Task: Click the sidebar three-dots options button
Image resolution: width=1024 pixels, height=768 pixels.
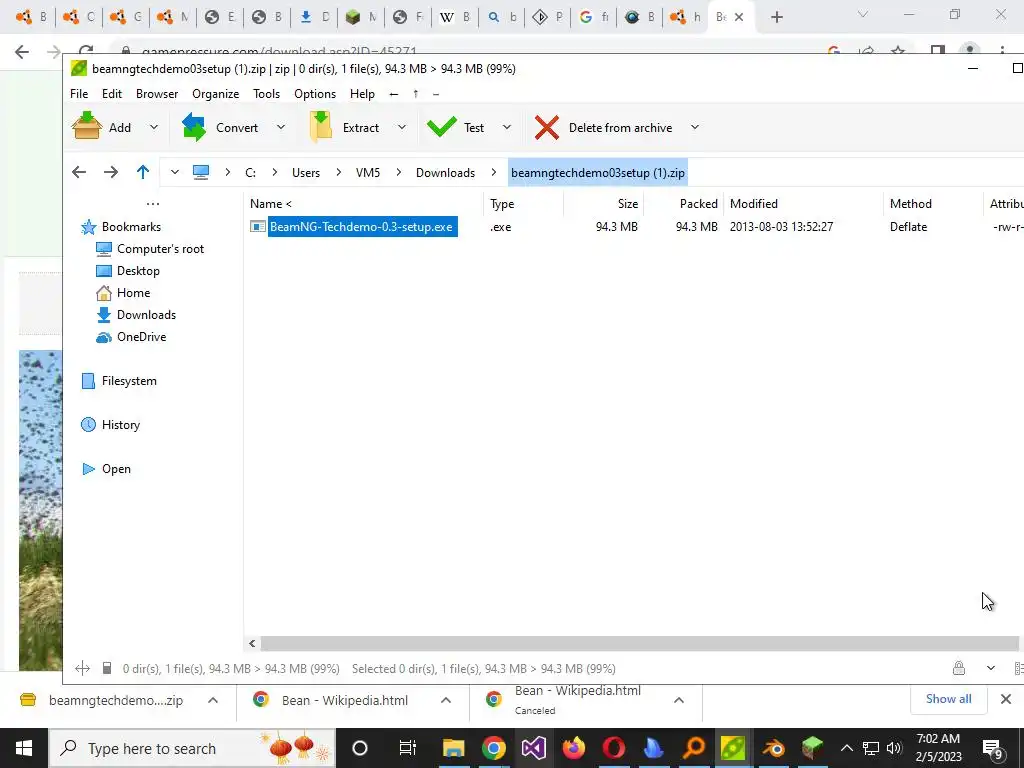Action: tap(153, 204)
